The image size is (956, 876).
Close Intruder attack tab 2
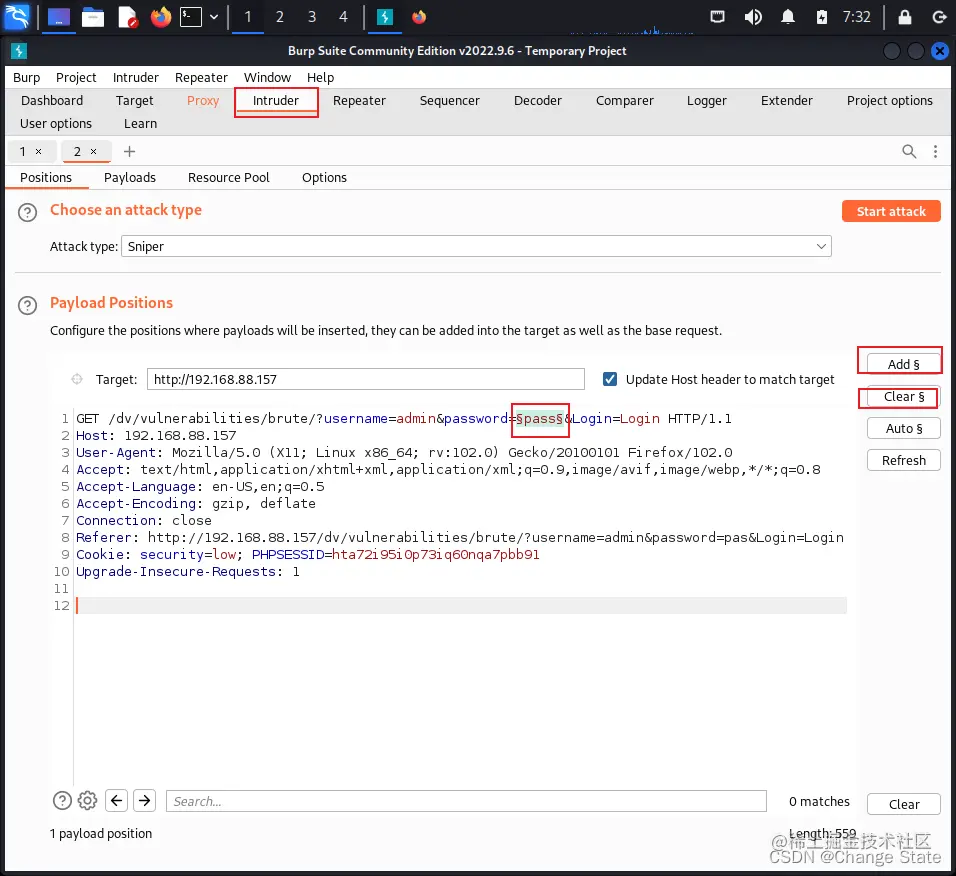coord(93,151)
